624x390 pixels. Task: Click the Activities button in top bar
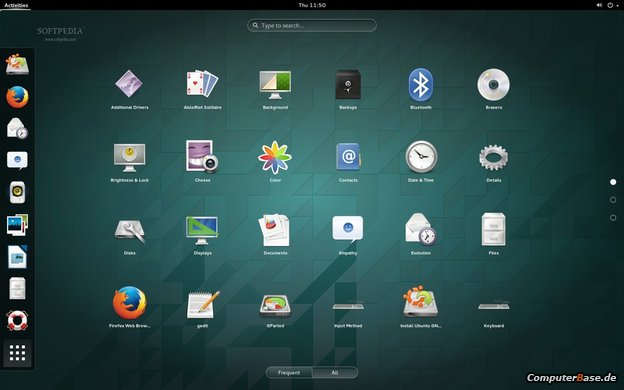coord(16,5)
